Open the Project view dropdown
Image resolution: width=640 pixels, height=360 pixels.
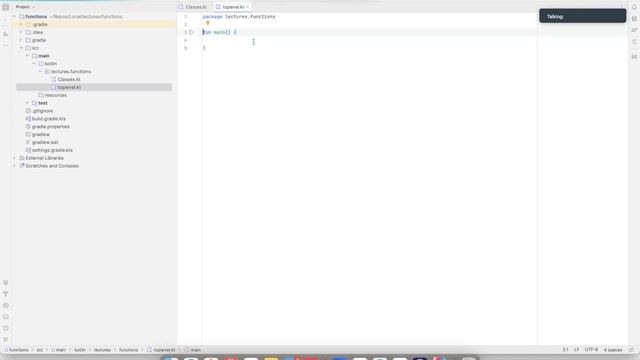pos(25,7)
